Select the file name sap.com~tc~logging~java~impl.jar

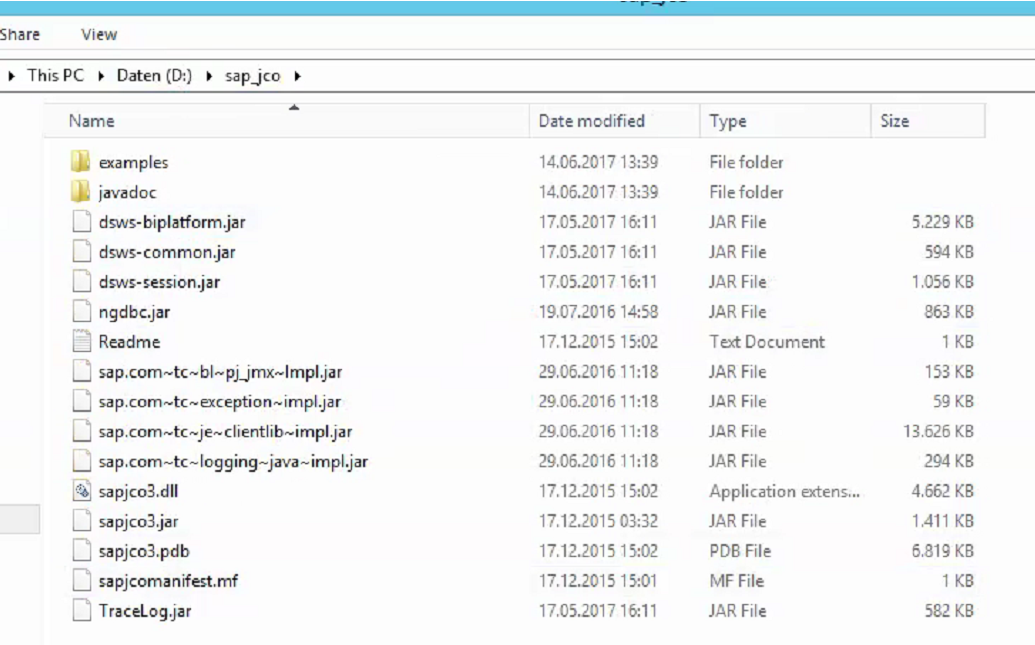pos(233,461)
